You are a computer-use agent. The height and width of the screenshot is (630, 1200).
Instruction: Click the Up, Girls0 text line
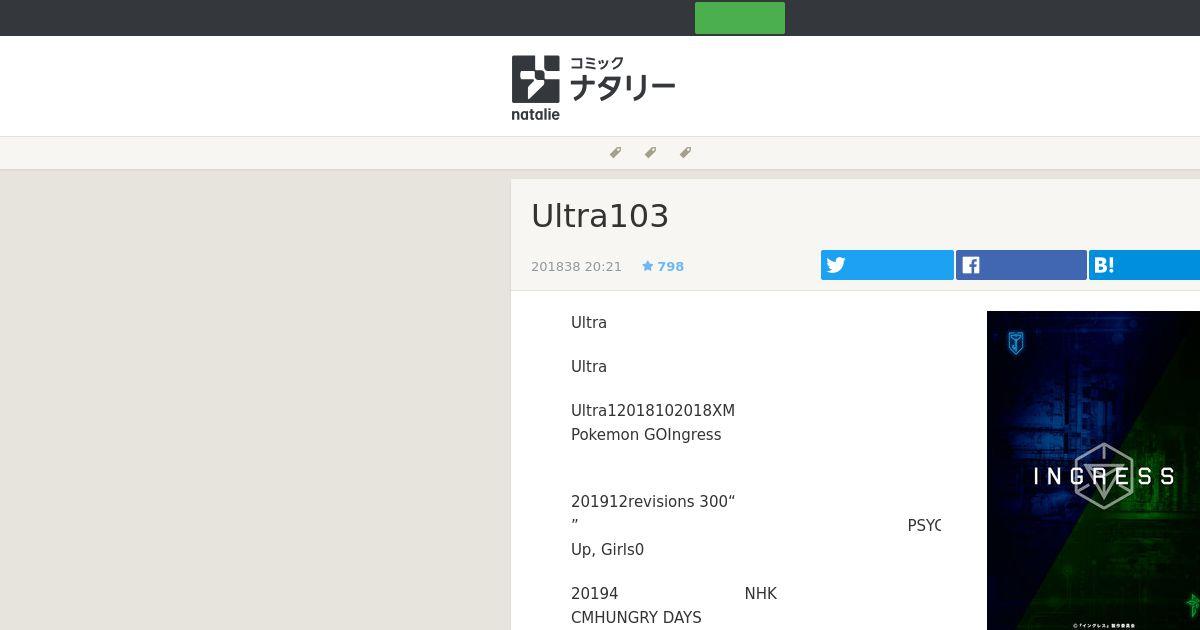click(607, 550)
